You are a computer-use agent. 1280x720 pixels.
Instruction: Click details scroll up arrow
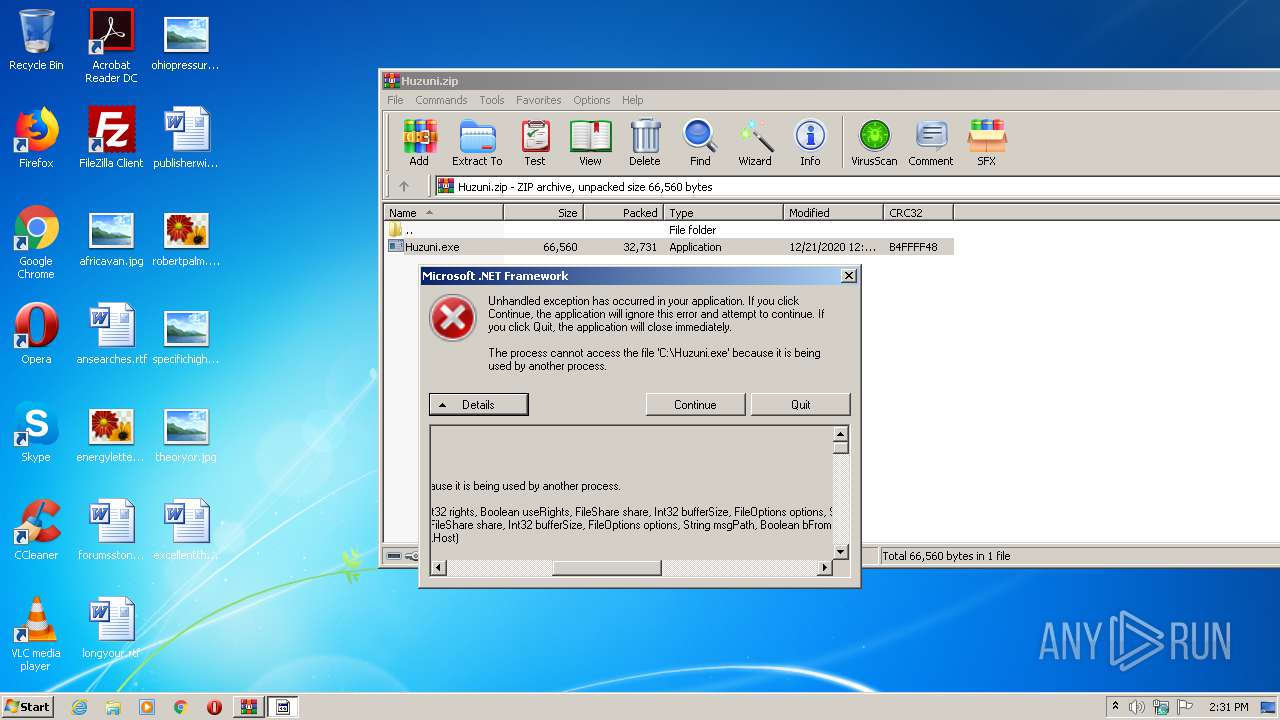(x=841, y=434)
